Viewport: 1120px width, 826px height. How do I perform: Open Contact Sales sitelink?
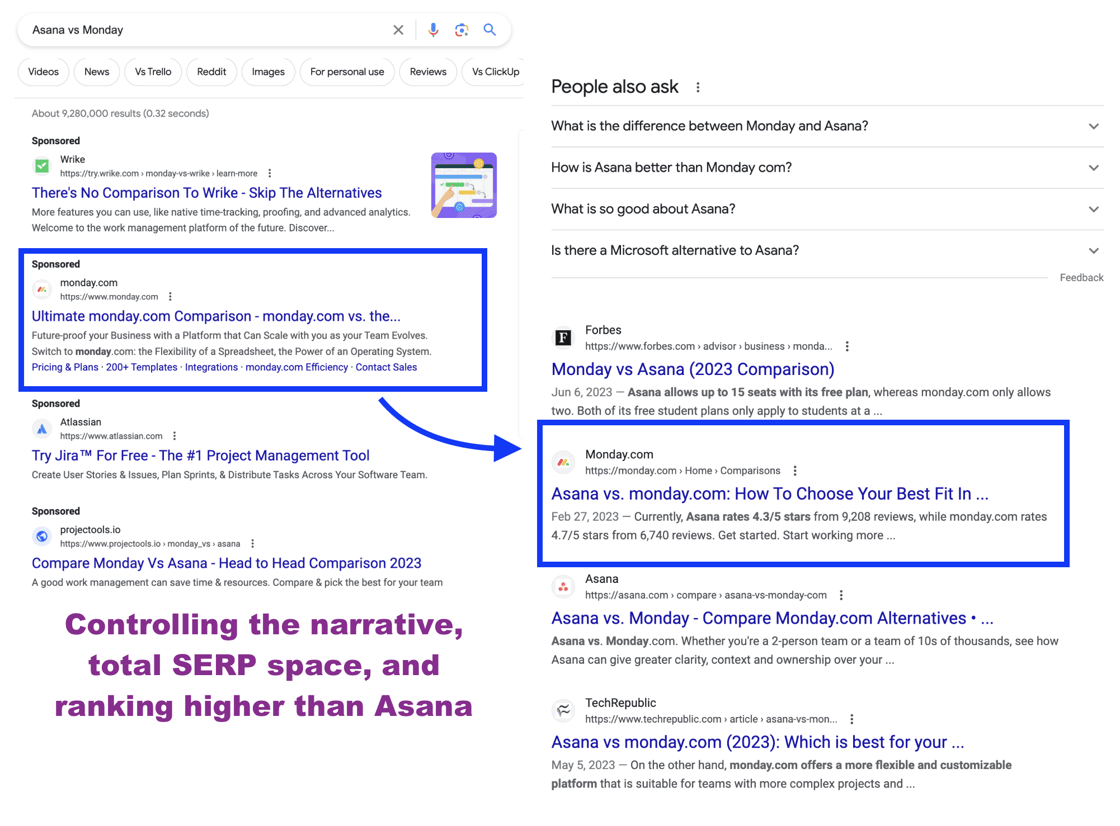click(386, 367)
